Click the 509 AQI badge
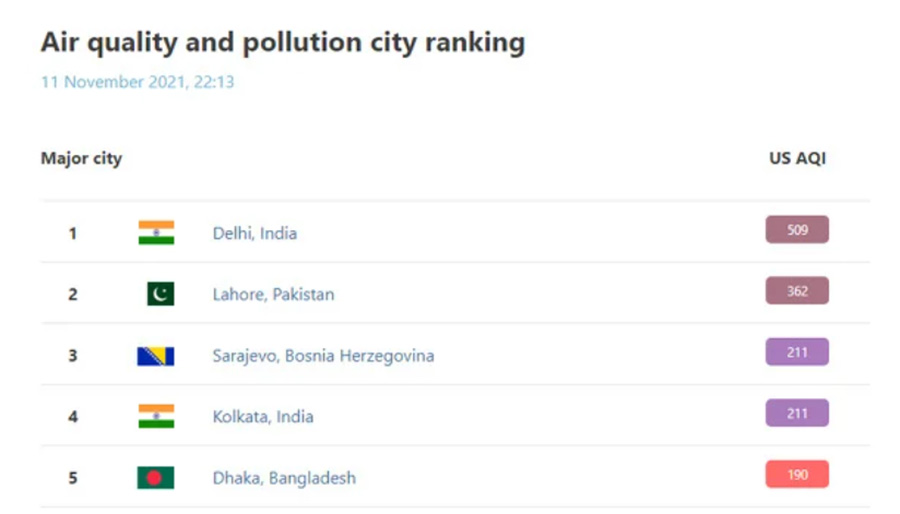The height and width of the screenshot is (514, 900). (x=797, y=229)
